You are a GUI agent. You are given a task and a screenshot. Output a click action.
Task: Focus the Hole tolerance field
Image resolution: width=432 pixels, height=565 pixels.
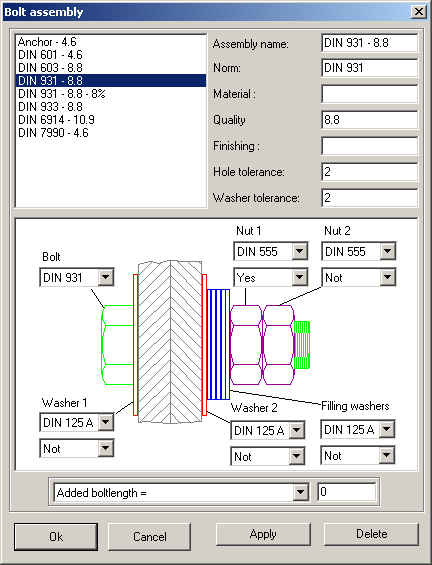click(370, 172)
